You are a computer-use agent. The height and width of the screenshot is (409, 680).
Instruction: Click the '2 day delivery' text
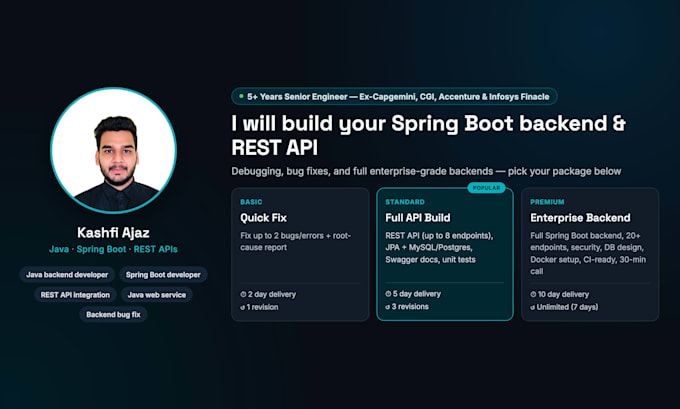[x=272, y=294]
